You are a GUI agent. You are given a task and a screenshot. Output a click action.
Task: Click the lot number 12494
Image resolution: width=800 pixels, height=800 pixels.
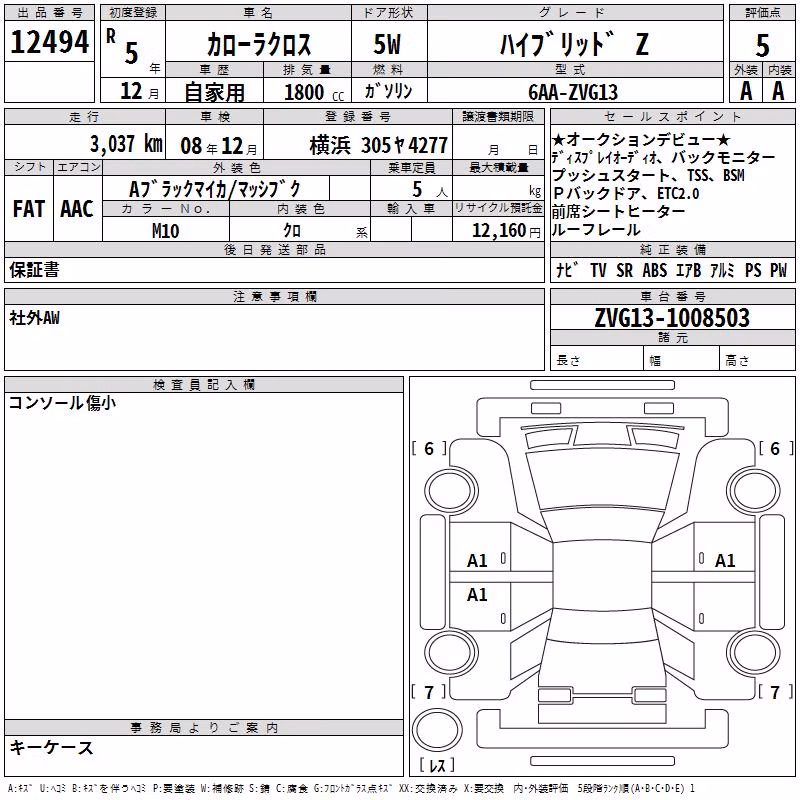[49, 42]
